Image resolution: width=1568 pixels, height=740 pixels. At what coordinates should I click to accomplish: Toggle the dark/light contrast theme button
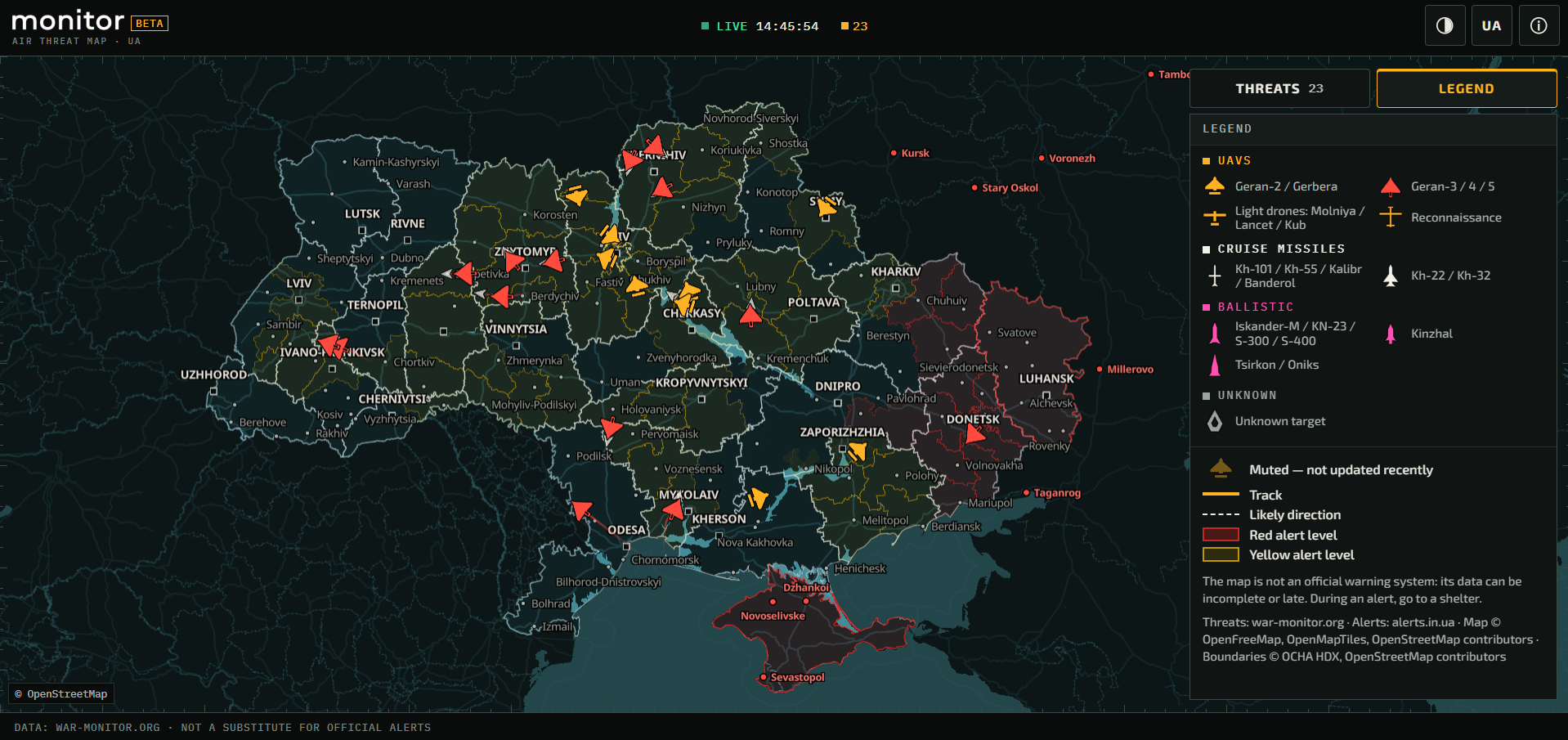(1445, 25)
